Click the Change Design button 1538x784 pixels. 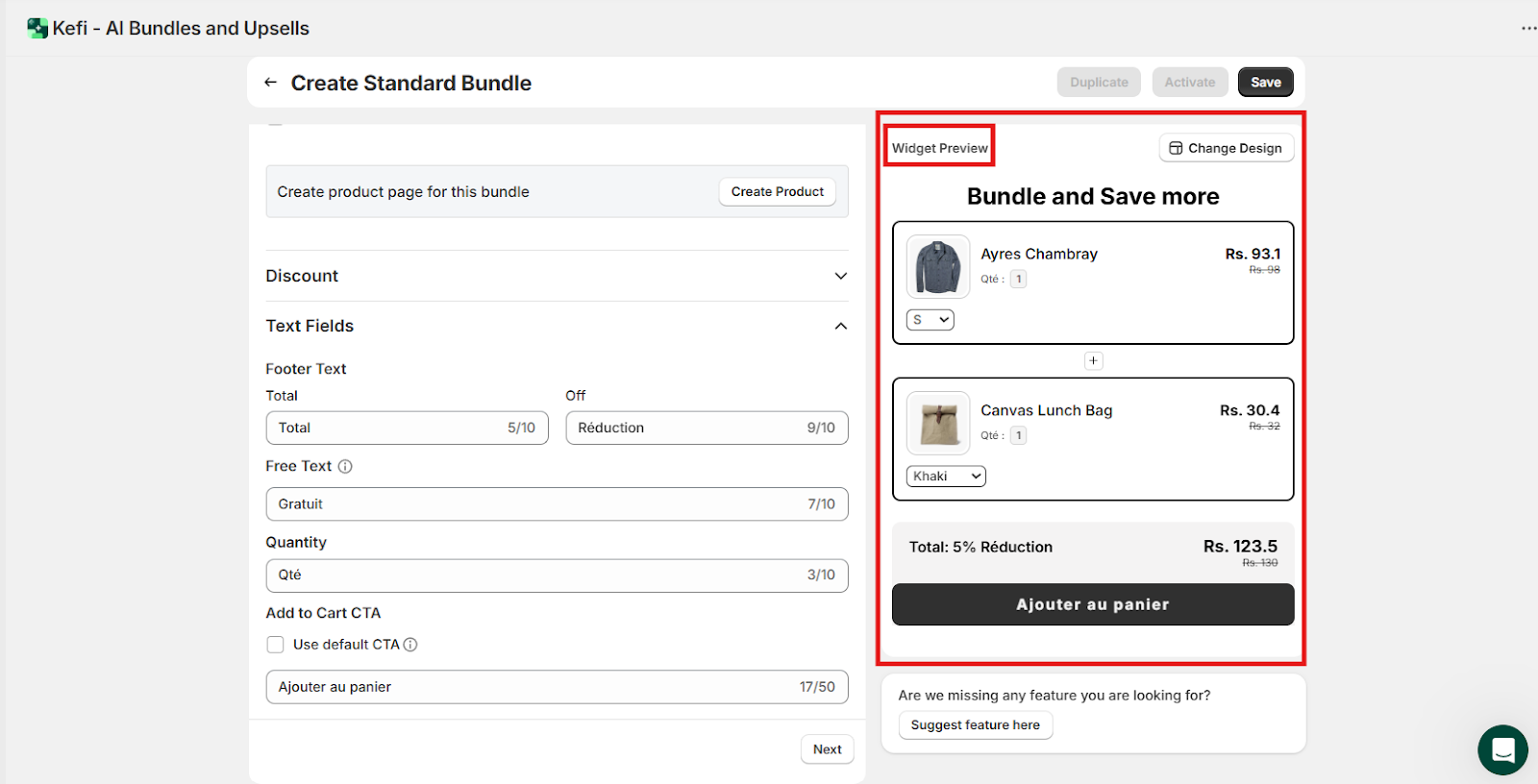pos(1226,148)
